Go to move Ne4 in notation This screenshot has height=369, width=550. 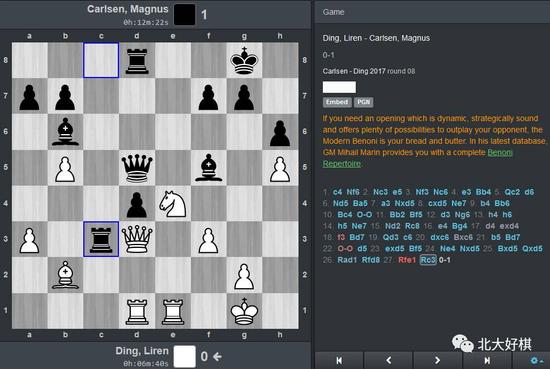[447, 249]
